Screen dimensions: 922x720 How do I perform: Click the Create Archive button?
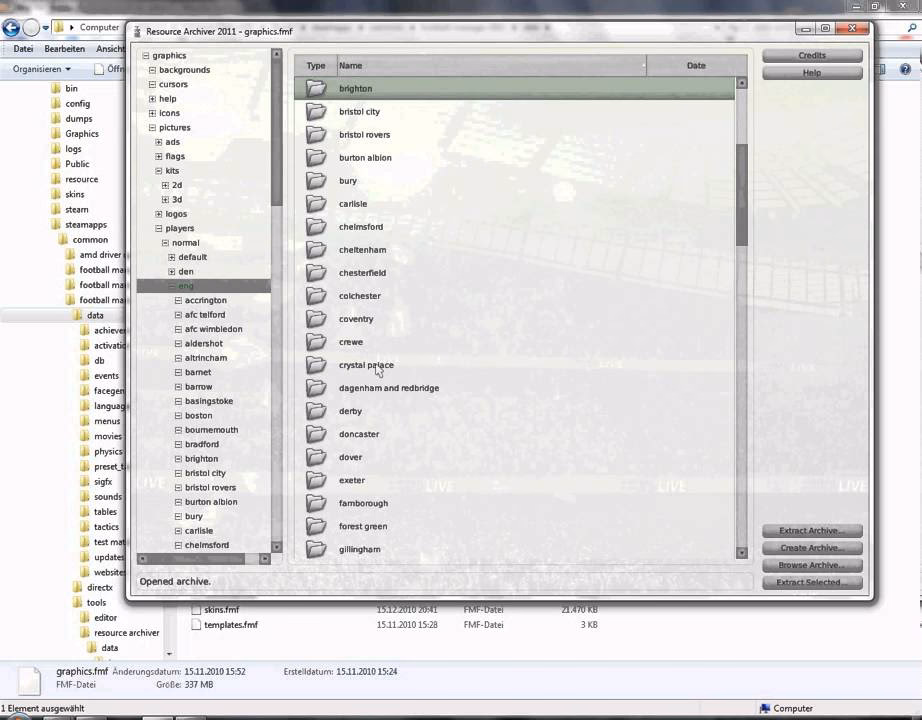coord(812,548)
